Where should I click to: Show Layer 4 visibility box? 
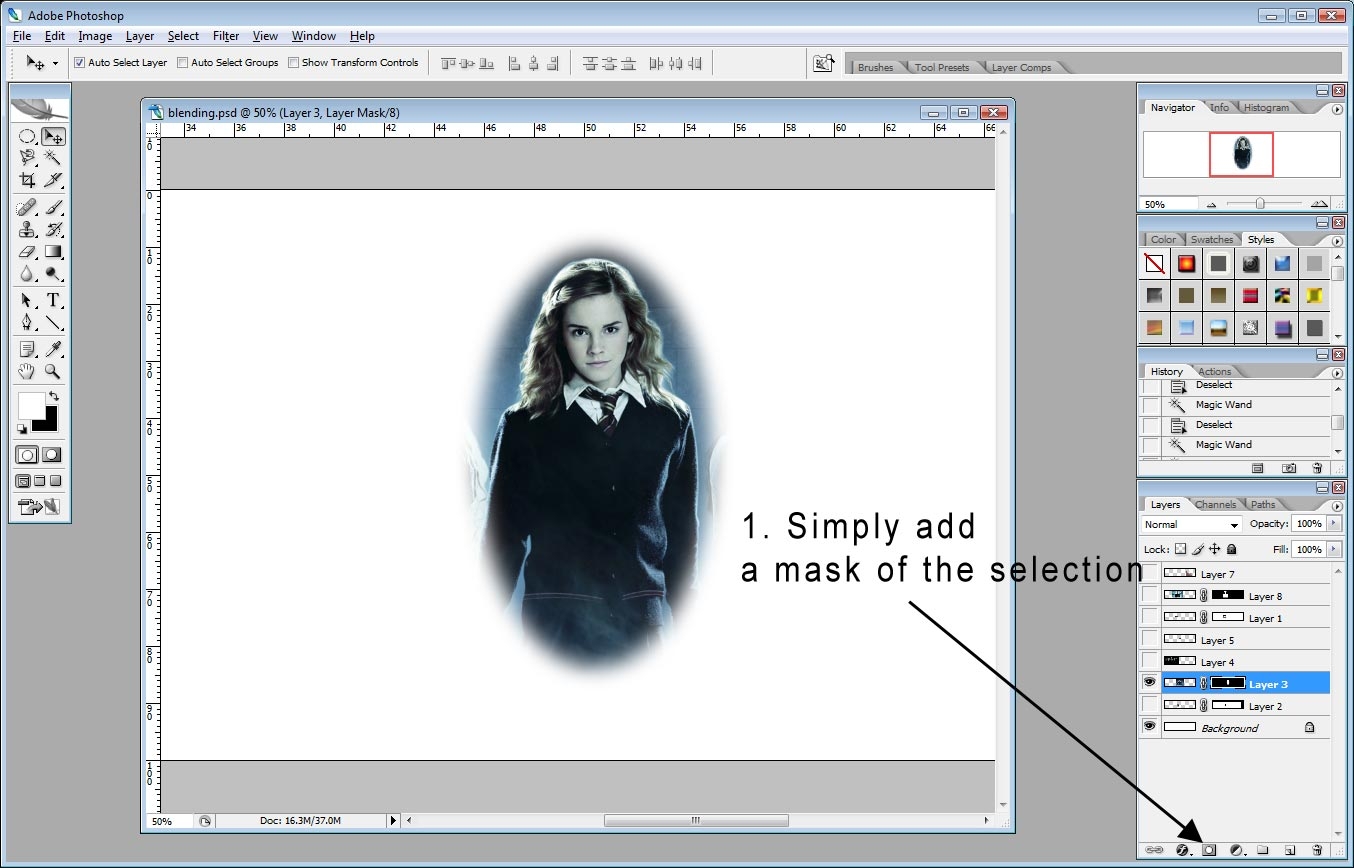click(1150, 661)
